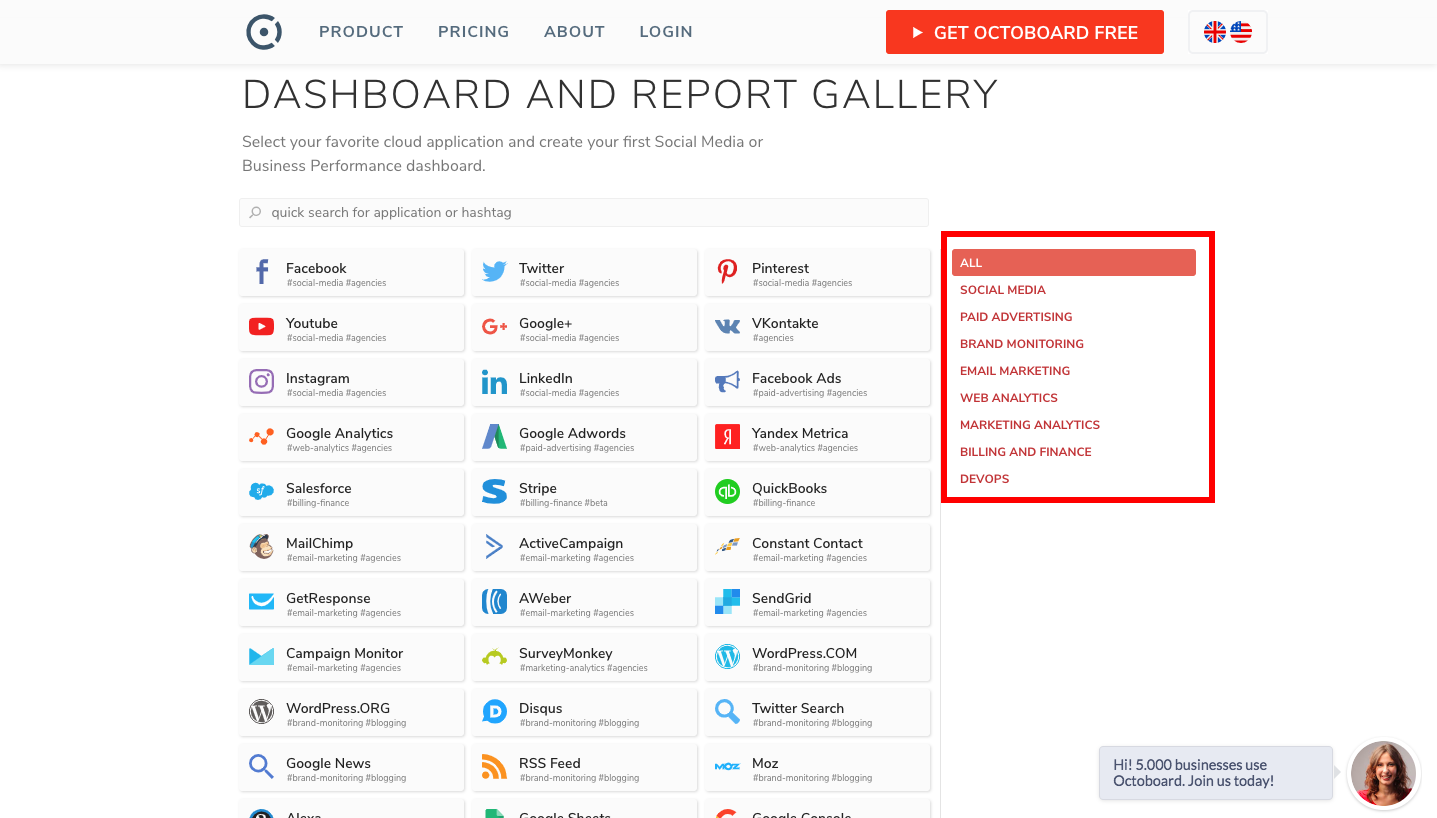The image size is (1437, 818).
Task: Click the QuickBooks green icon
Action: pyautogui.click(x=727, y=492)
